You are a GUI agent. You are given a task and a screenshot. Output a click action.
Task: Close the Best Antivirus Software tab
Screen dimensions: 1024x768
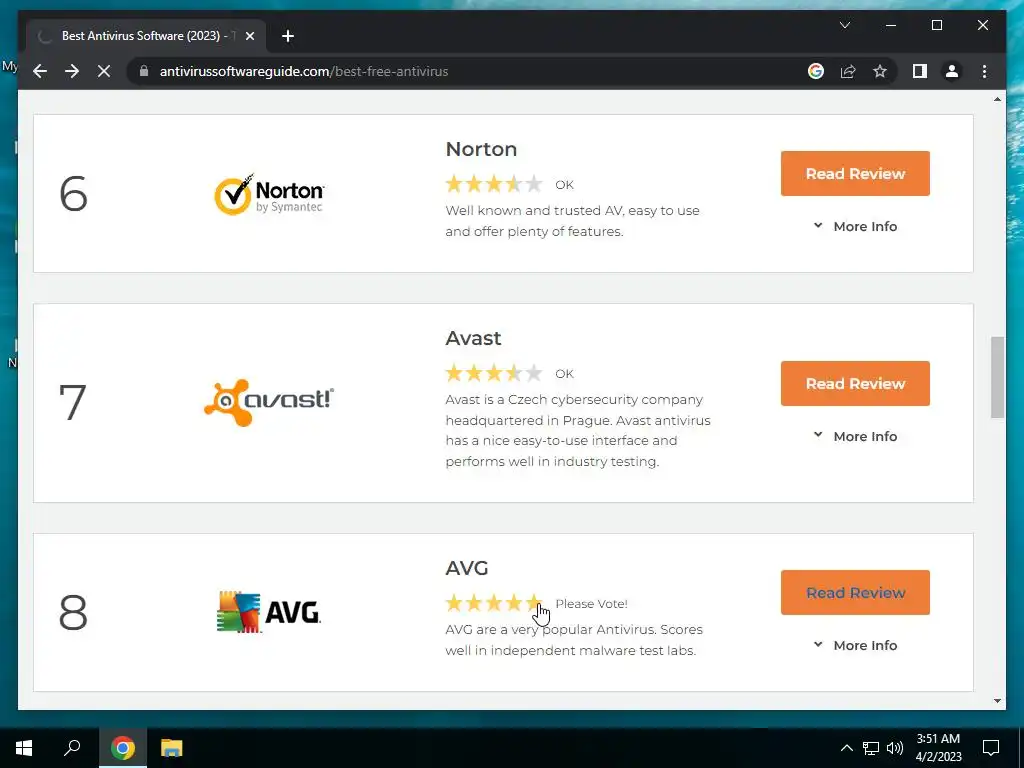coord(249,36)
